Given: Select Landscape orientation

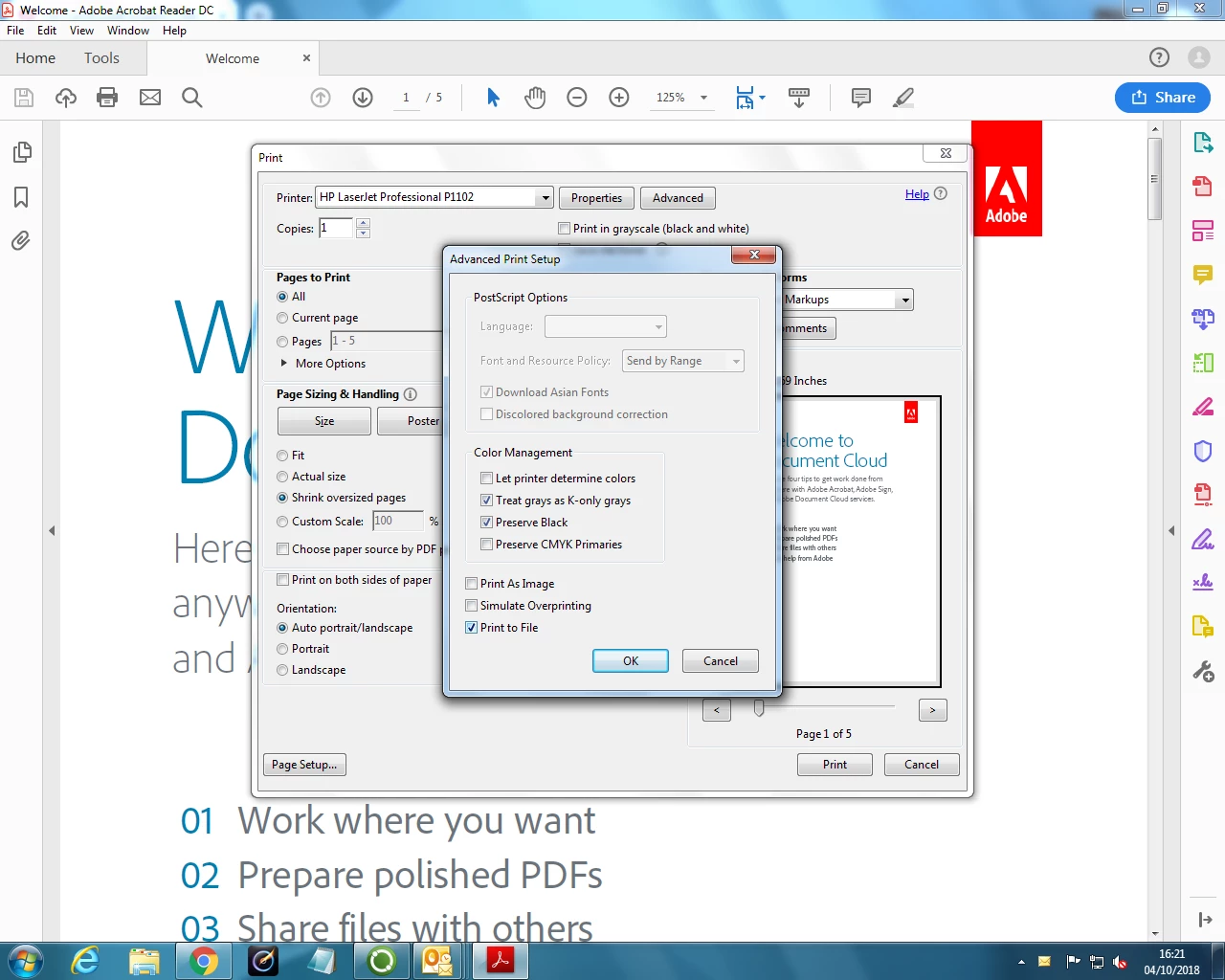Looking at the screenshot, I should pos(282,670).
